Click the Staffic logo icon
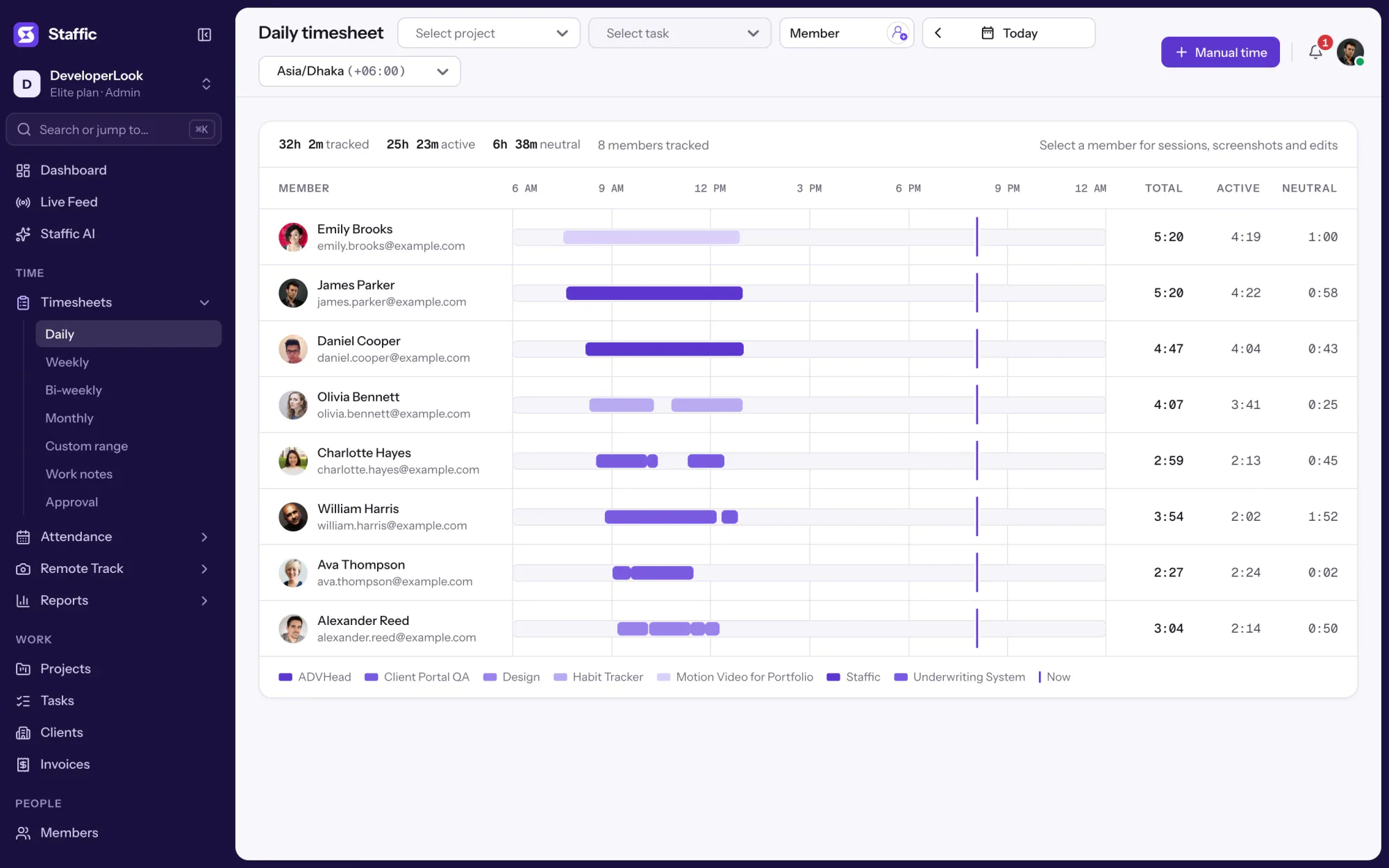This screenshot has height=868, width=1389. (26, 34)
